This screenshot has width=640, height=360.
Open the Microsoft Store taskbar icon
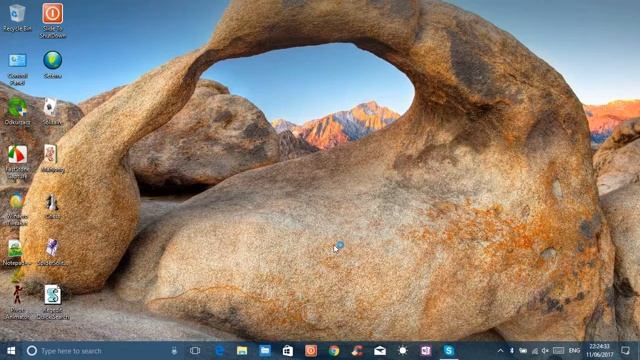tap(288, 351)
